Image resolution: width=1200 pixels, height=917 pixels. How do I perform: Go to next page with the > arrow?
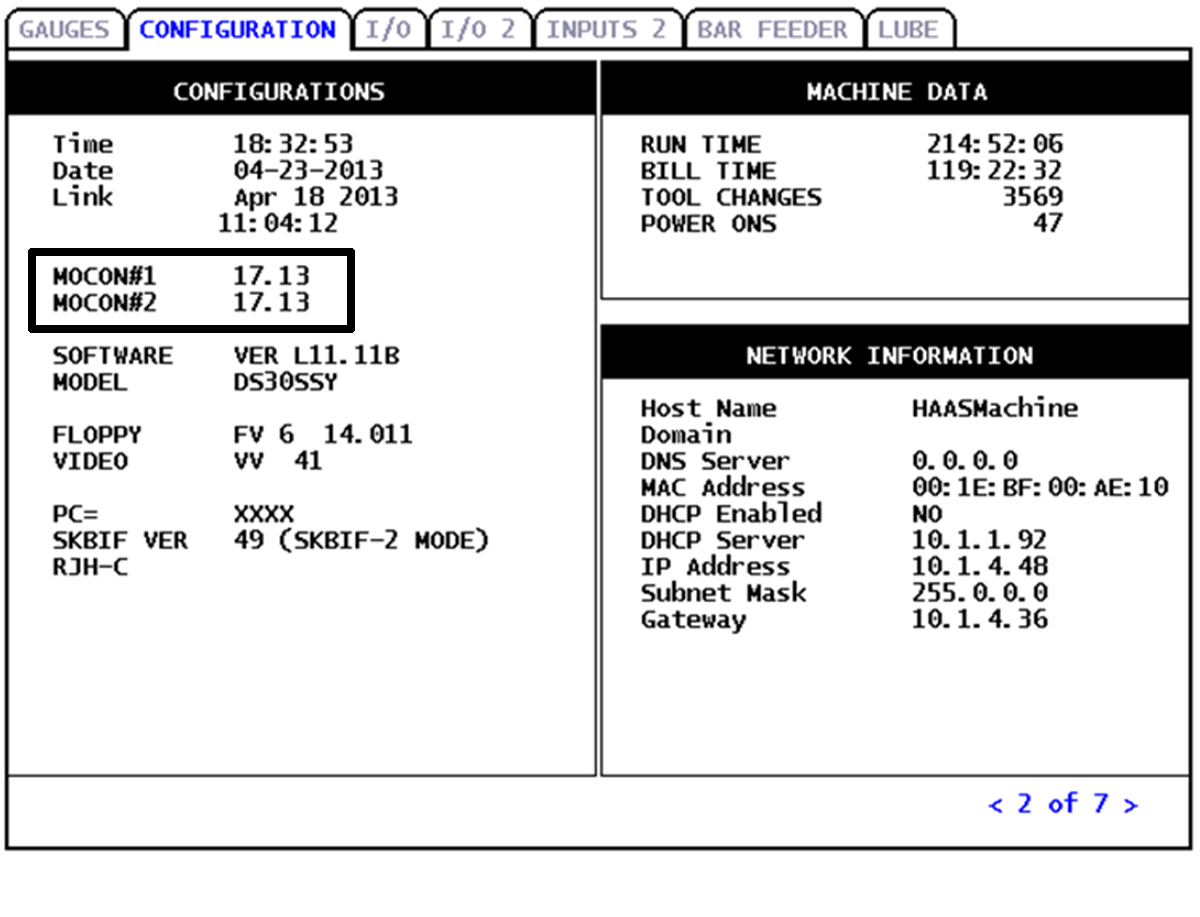pos(1130,805)
